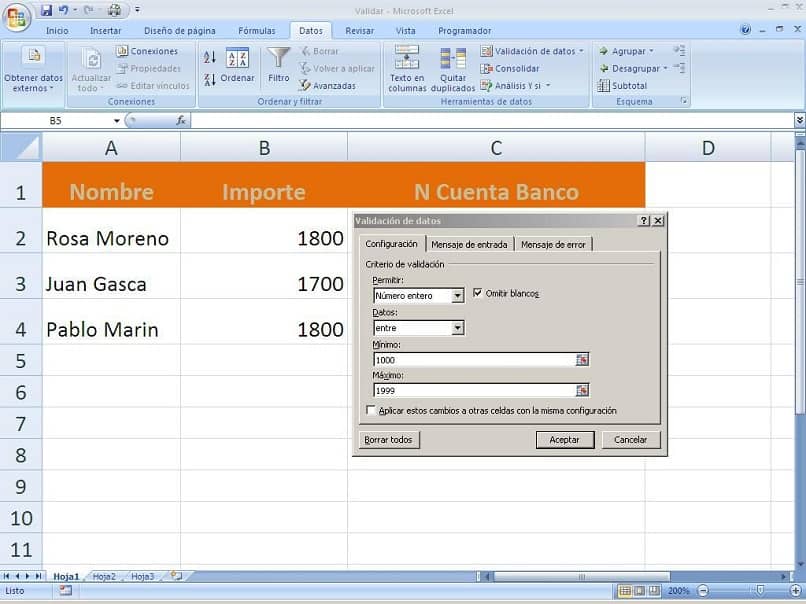806x604 pixels.
Task: Click the Subtotal icon
Action: coord(603,85)
